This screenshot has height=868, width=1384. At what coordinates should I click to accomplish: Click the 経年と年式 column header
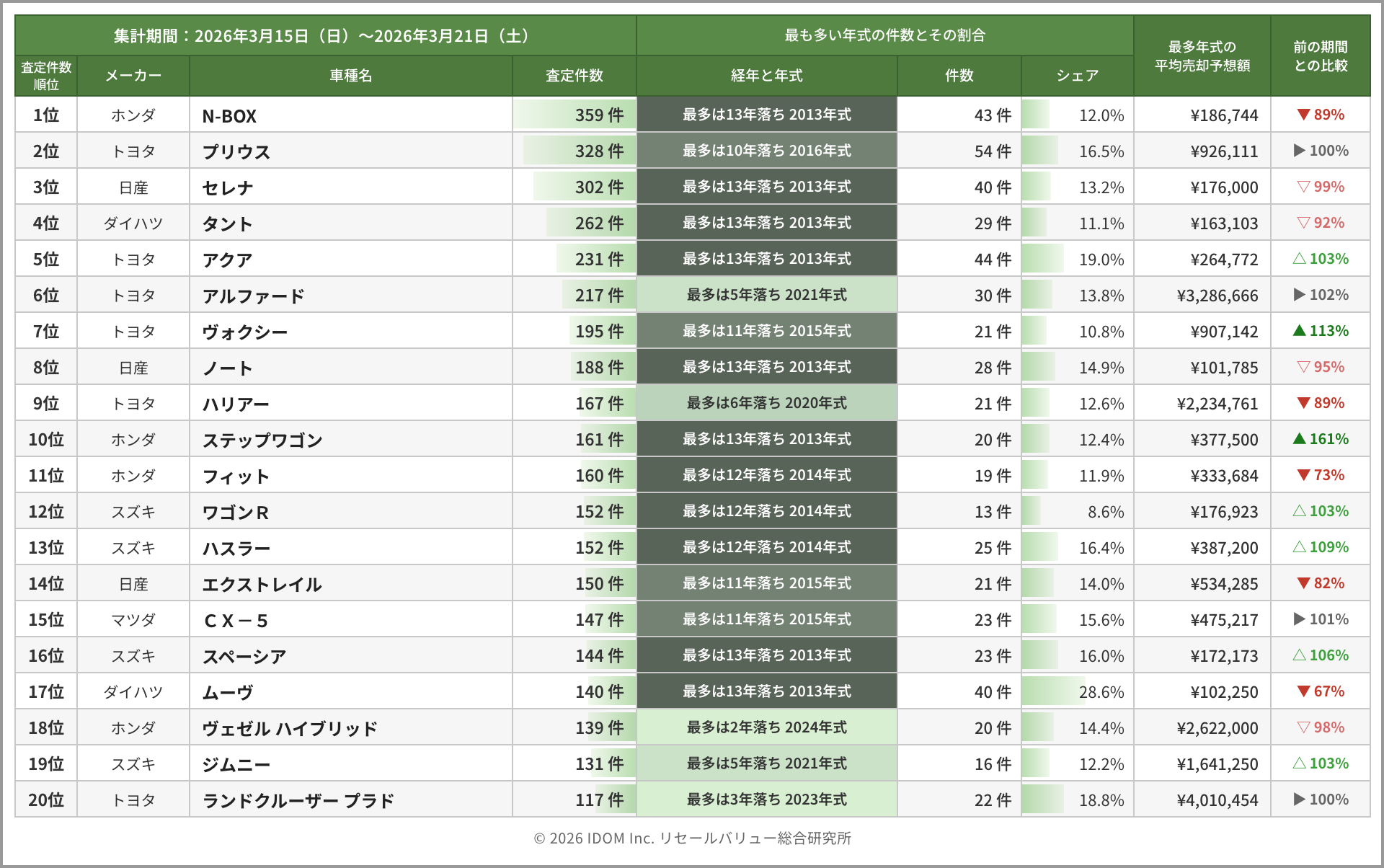[x=766, y=76]
